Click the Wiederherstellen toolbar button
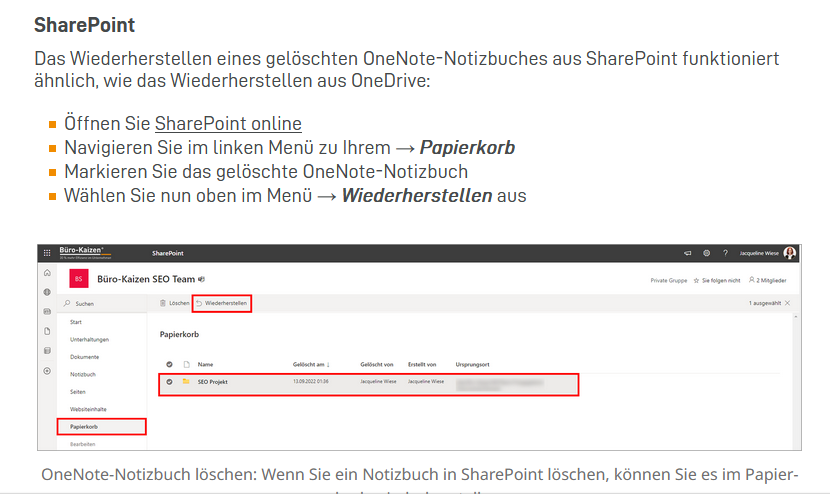 [221, 303]
